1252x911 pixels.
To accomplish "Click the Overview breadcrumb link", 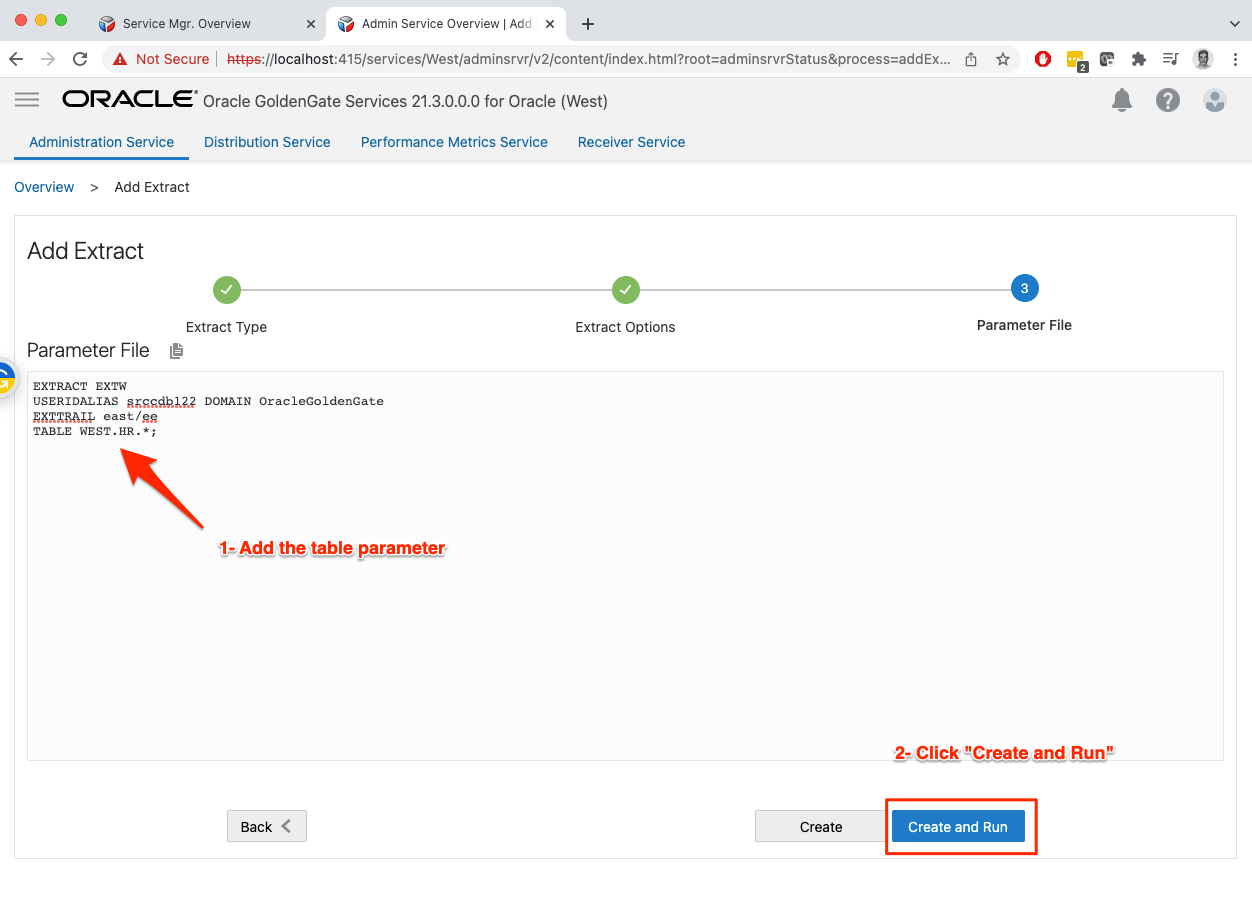I will coord(44,187).
